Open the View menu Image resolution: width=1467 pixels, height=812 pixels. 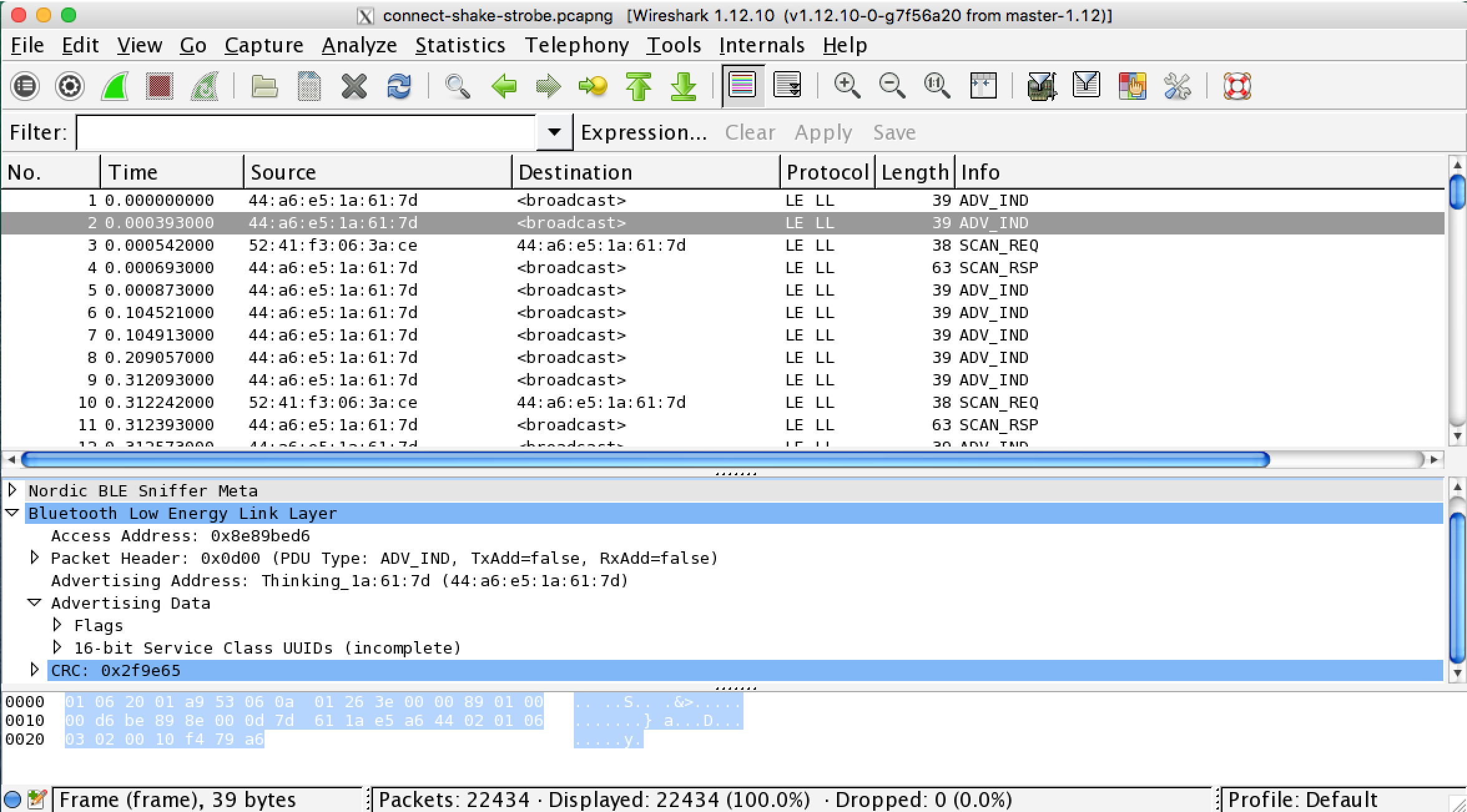140,45
